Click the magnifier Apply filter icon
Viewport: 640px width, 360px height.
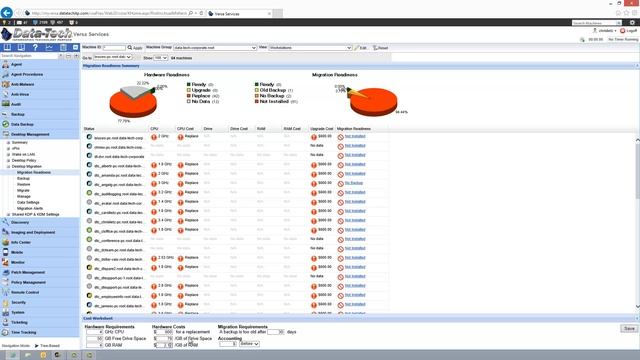pyautogui.click(x=130, y=48)
